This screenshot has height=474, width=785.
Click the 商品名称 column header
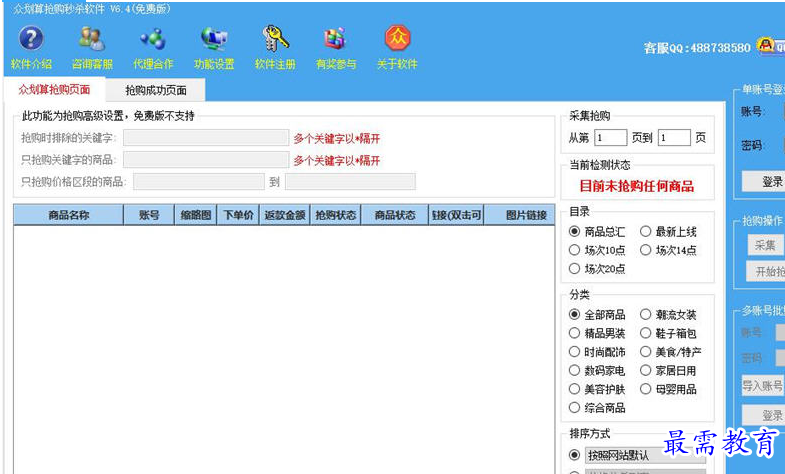pos(69,215)
